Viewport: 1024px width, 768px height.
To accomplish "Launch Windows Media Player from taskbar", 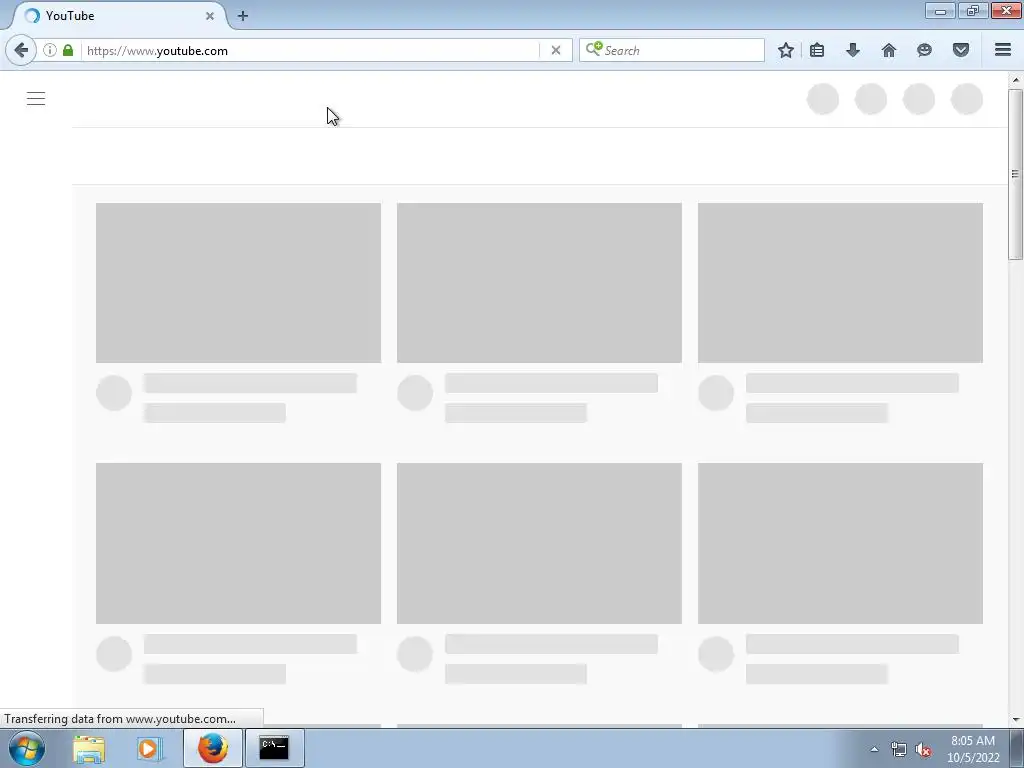I will tap(150, 748).
